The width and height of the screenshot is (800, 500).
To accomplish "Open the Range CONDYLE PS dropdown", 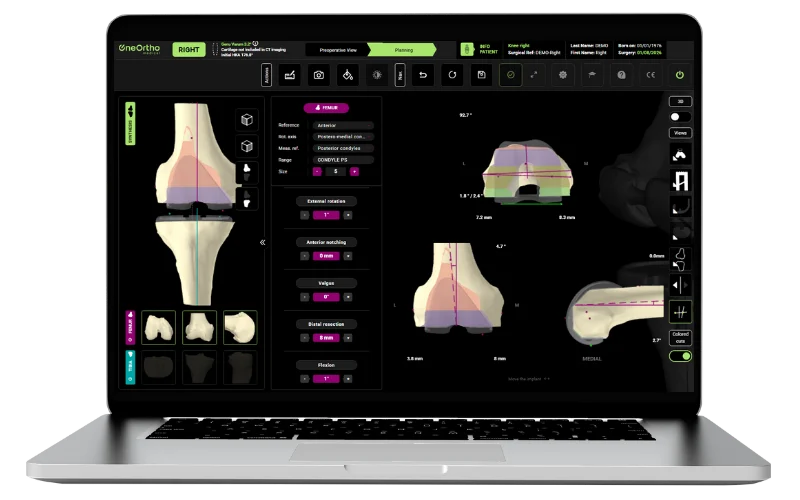I will coord(343,160).
